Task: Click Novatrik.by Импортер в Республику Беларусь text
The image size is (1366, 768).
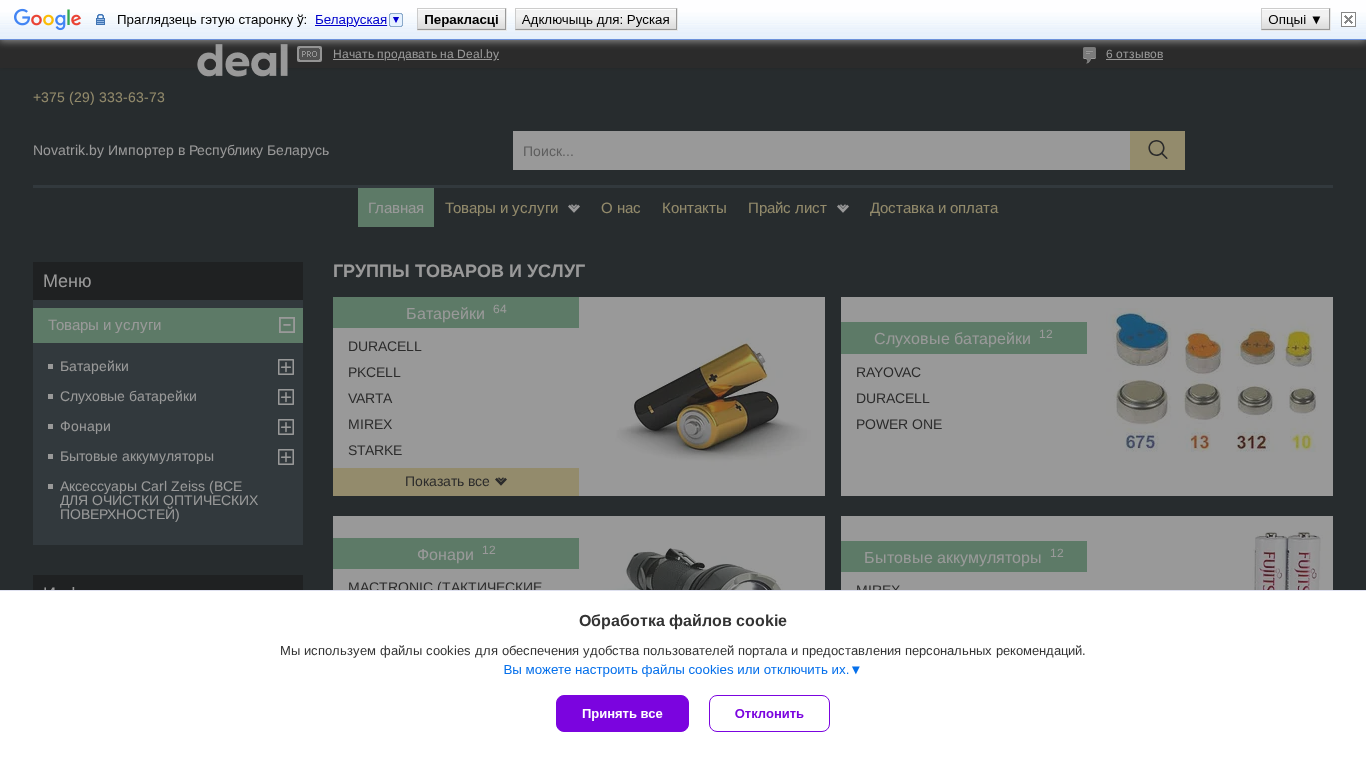Action: [x=181, y=150]
